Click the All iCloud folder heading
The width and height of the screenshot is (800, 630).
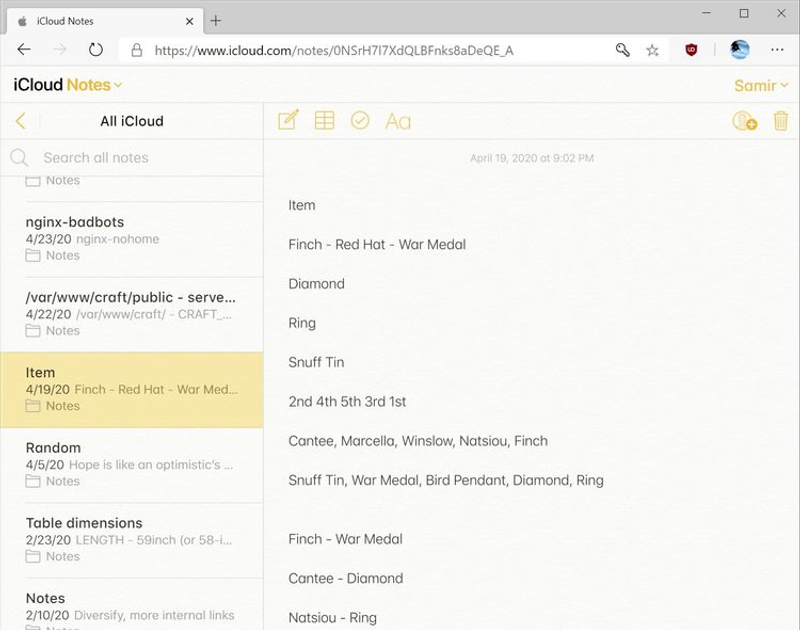pyautogui.click(x=132, y=121)
